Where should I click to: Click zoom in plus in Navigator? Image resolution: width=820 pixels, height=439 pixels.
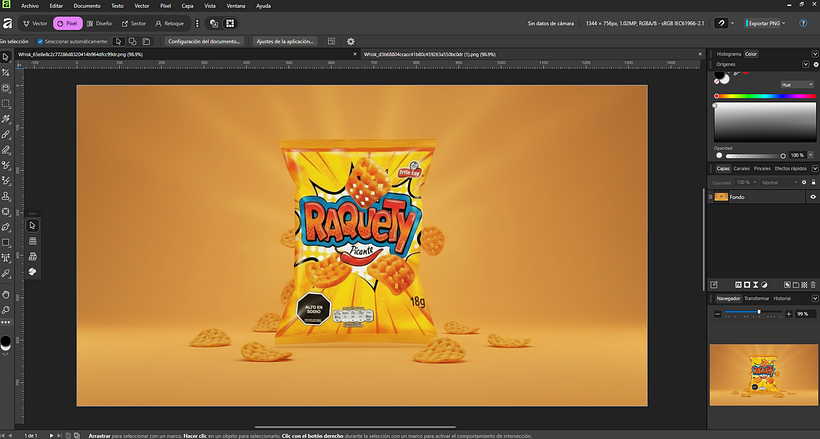[789, 314]
